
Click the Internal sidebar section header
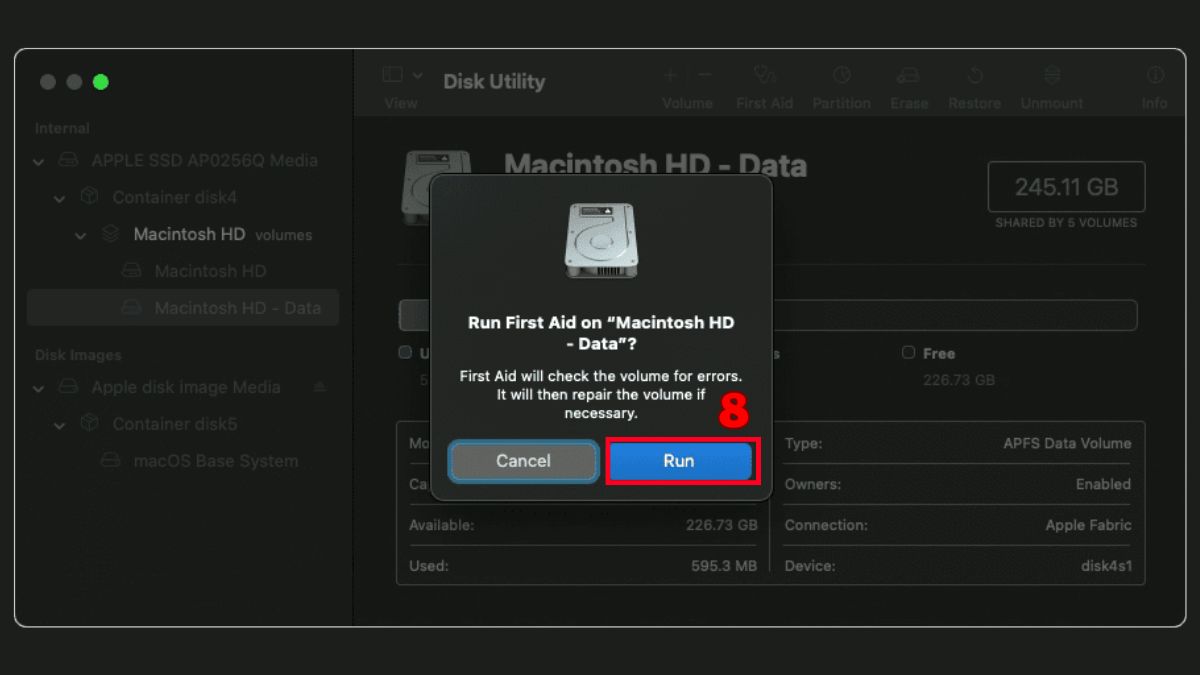click(x=62, y=128)
